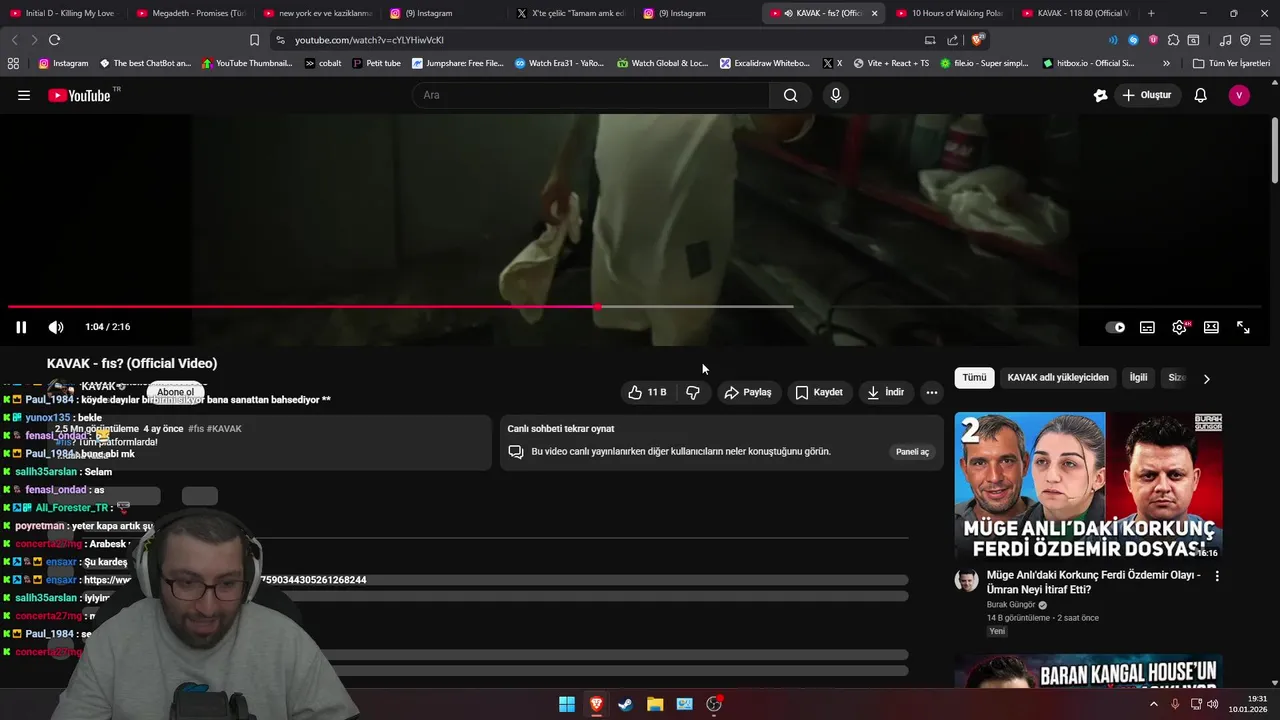The image size is (1280, 720).
Task: Open more actions three-dot menu
Action: [932, 392]
